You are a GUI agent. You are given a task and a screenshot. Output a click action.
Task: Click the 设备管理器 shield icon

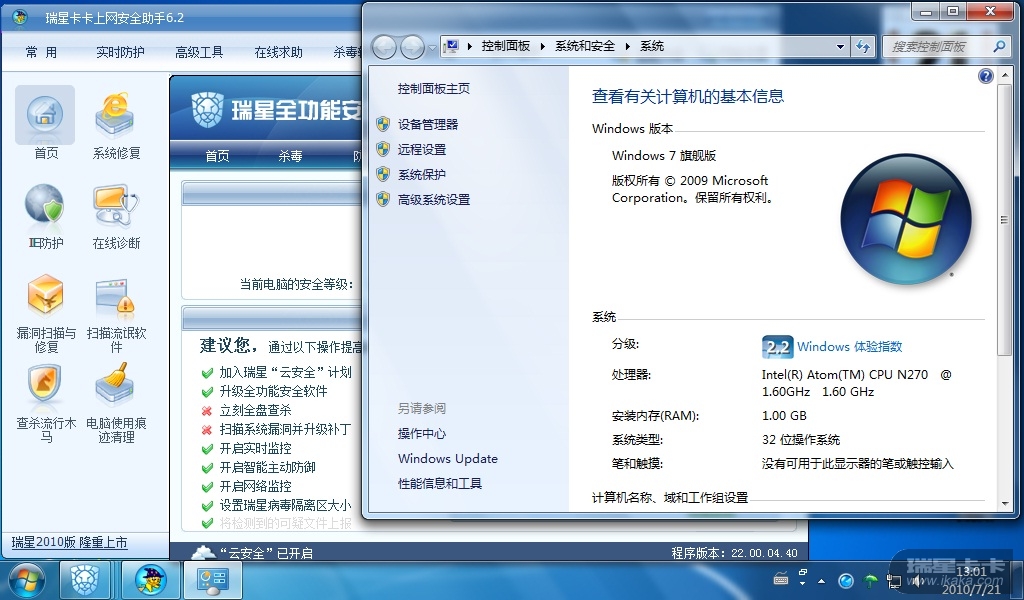383,124
